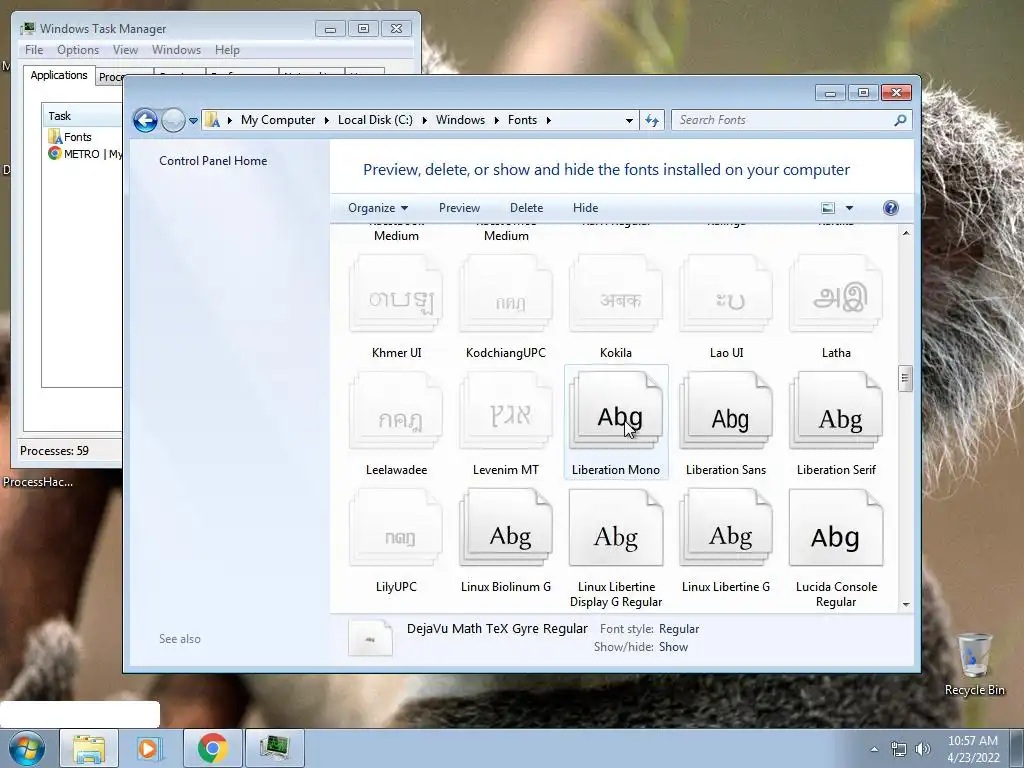Viewport: 1024px width, 768px height.
Task: Click the Preview toolbar button
Action: [459, 208]
